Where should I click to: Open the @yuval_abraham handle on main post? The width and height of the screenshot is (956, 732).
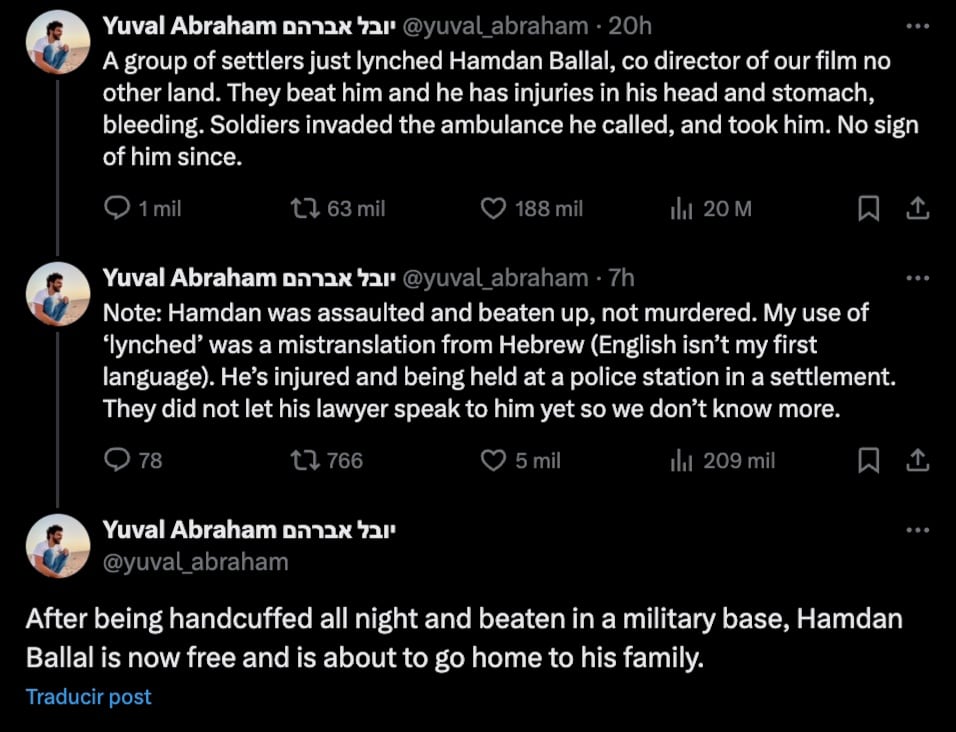coord(196,562)
